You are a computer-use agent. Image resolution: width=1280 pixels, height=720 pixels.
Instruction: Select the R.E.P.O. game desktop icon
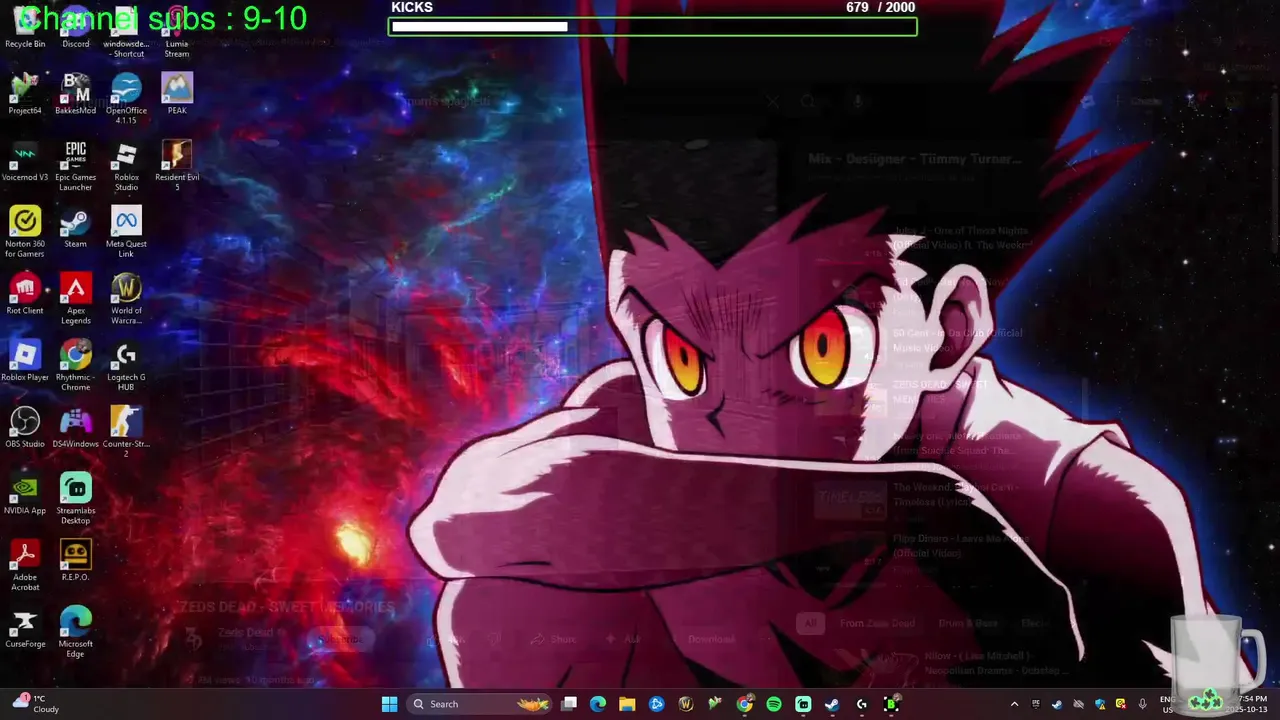pos(76,561)
